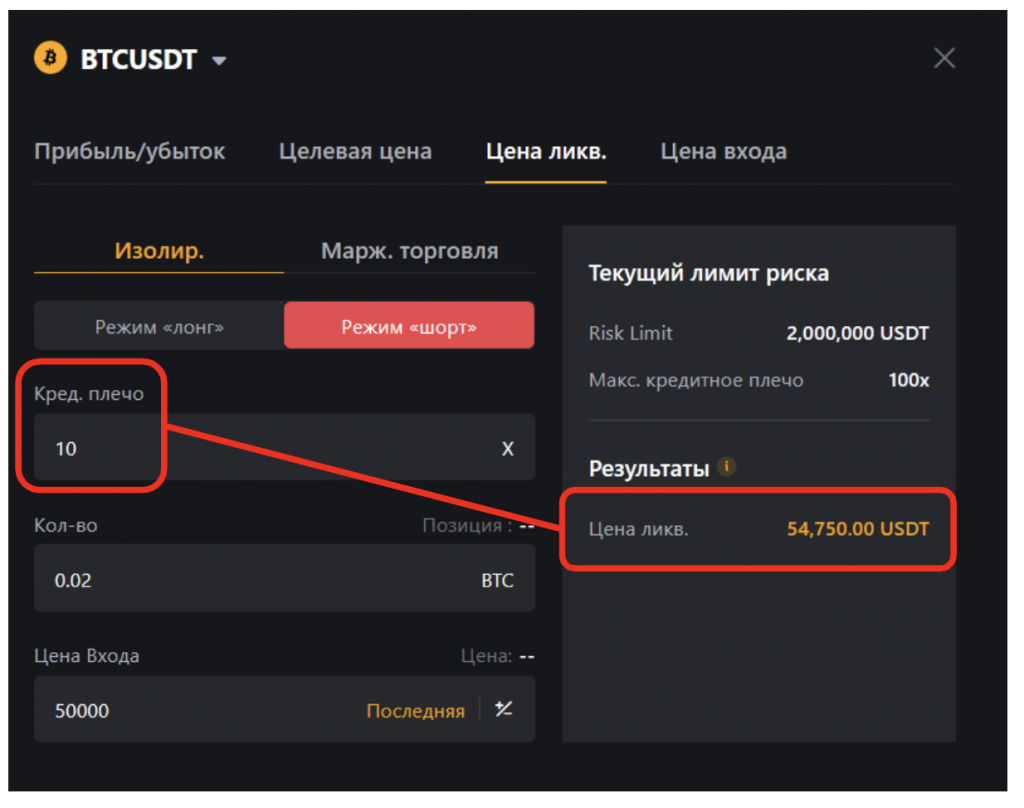The height and width of the screenshot is (808, 1024).
Task: Click the Цена: -- label
Action: point(497,656)
